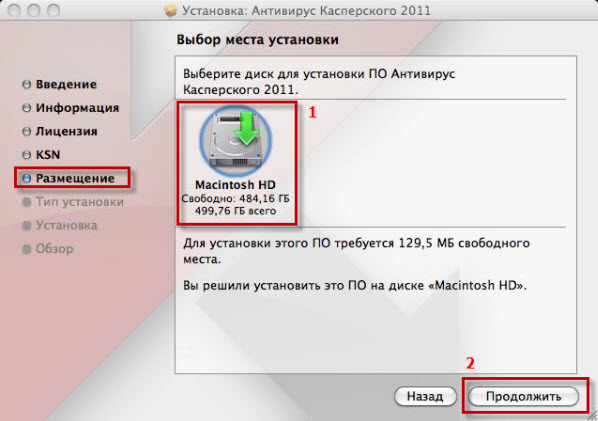Click the installer package icon in title bar
This screenshot has width=598, height=421.
pos(171,11)
